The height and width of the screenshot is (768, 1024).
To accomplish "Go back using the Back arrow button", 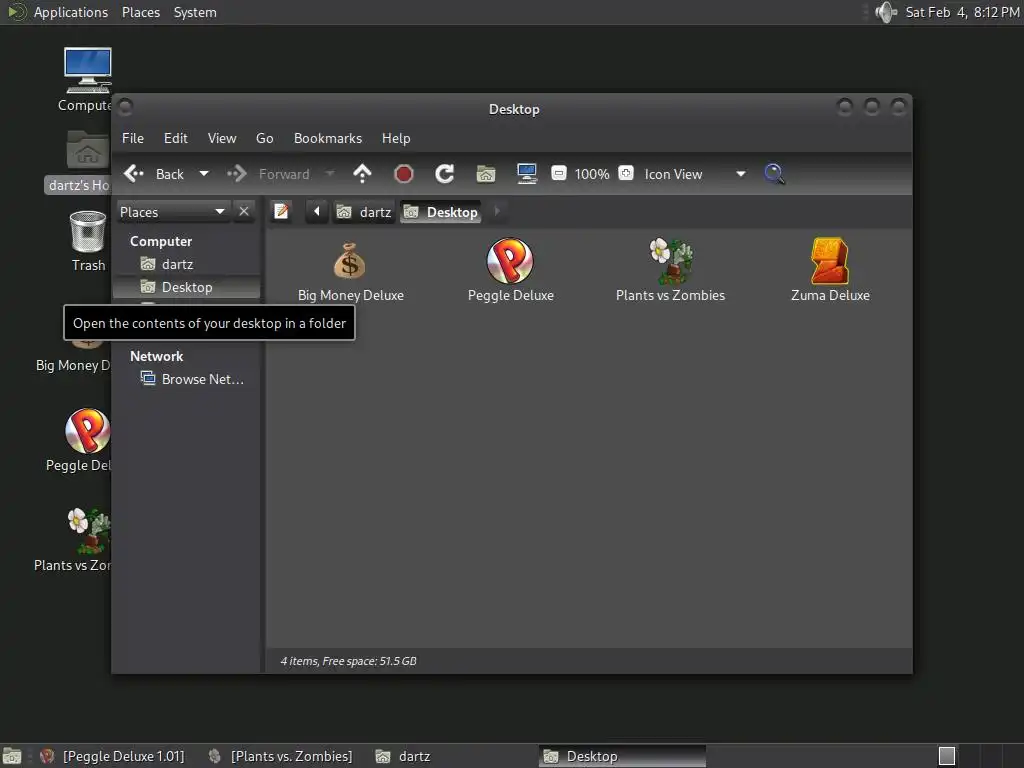I will coord(154,174).
